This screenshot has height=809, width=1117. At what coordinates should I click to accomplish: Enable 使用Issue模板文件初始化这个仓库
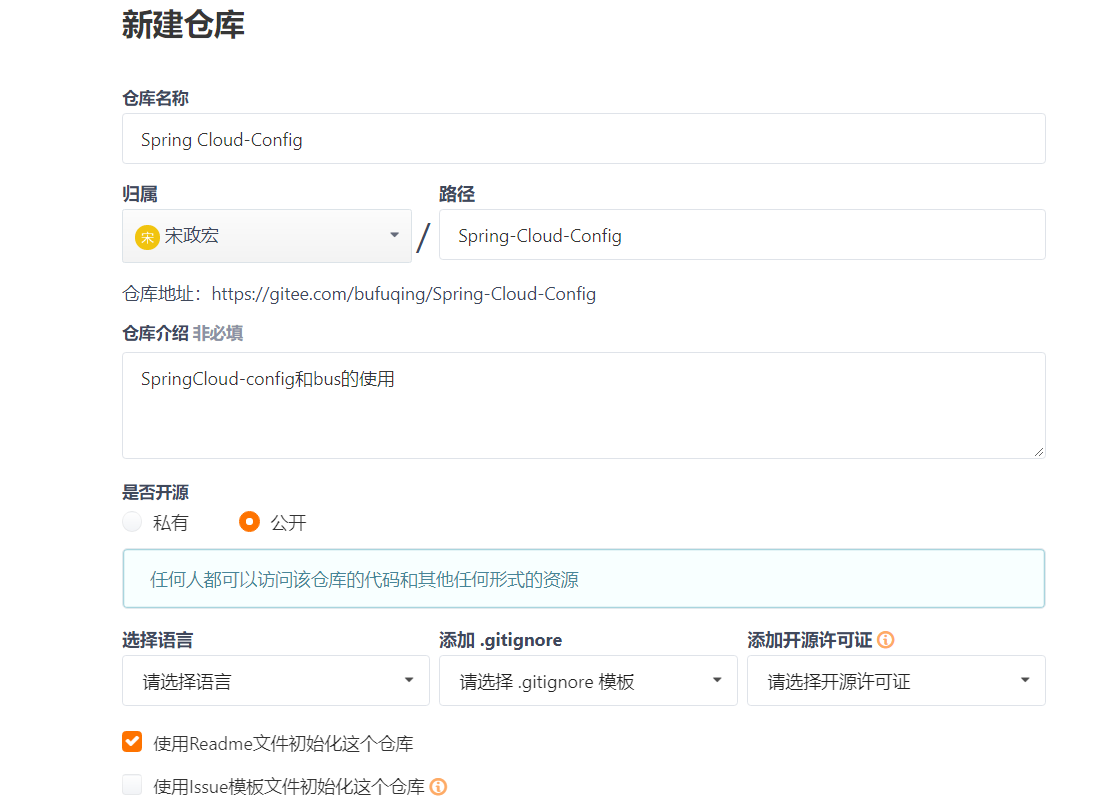(132, 785)
